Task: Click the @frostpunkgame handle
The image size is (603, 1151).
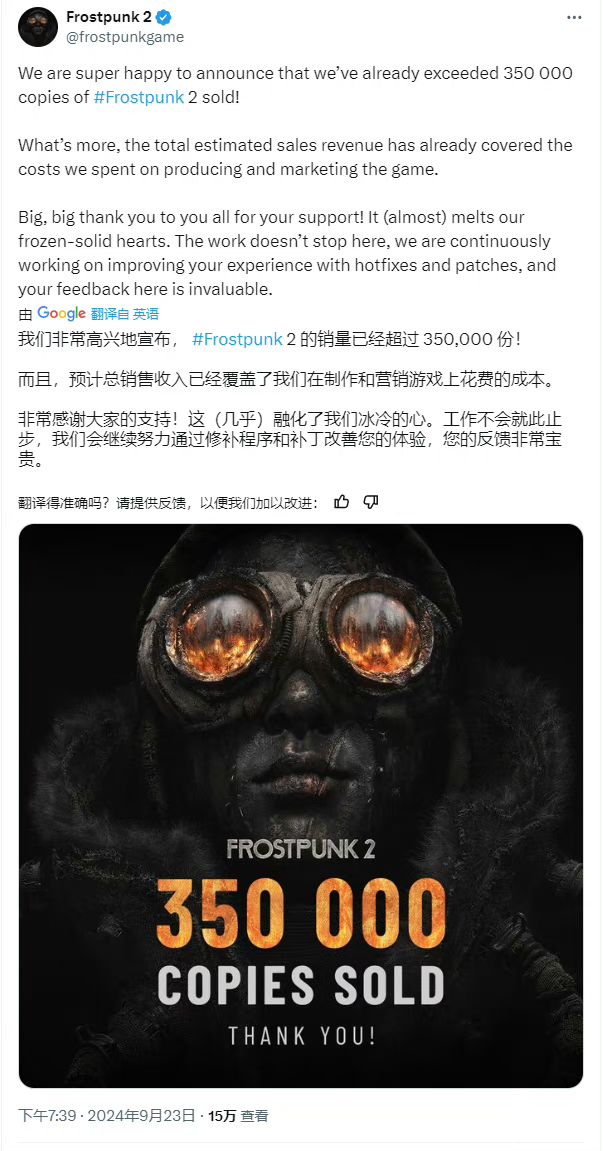Action: (126, 37)
